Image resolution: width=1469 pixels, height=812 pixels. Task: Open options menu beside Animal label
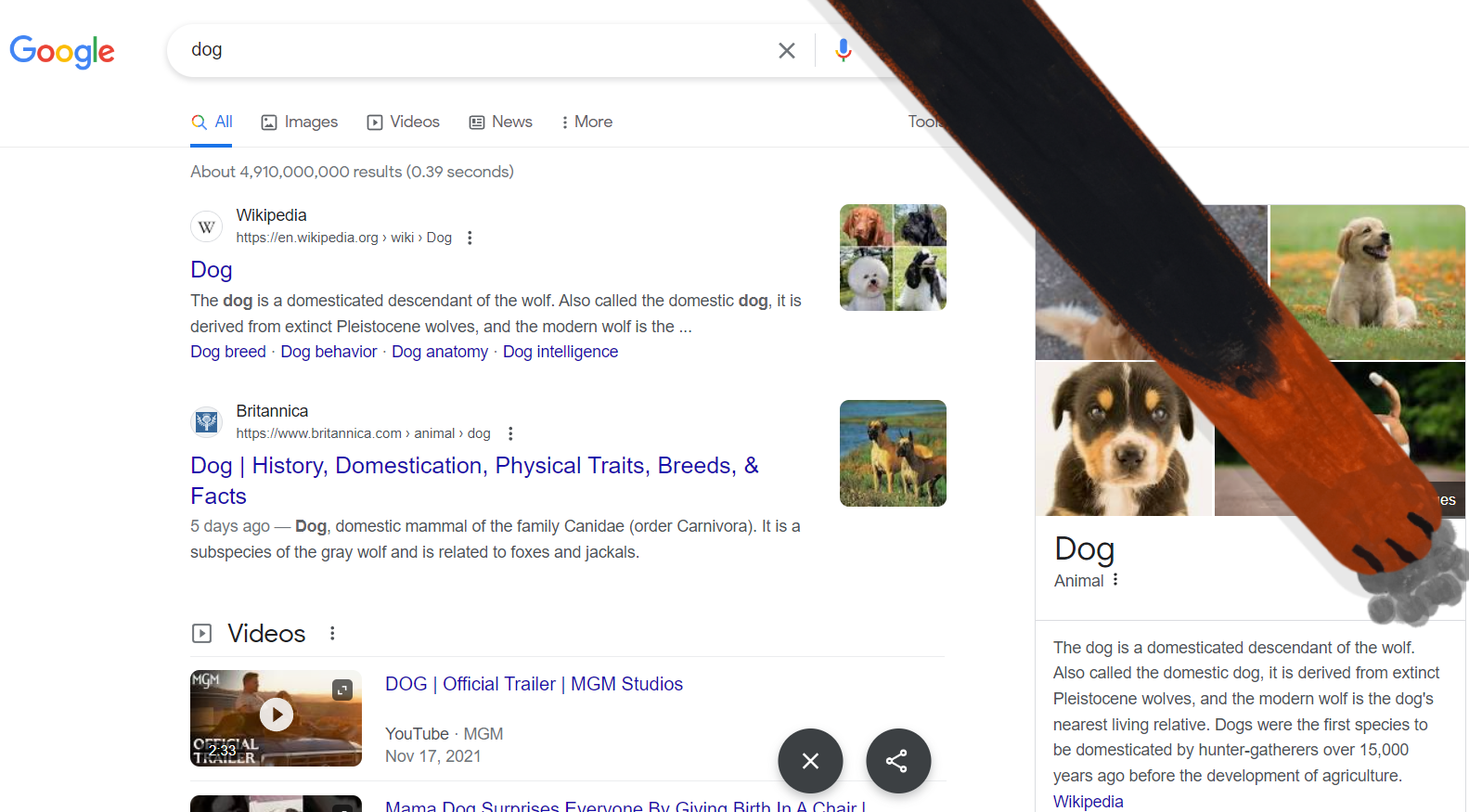[1115, 580]
